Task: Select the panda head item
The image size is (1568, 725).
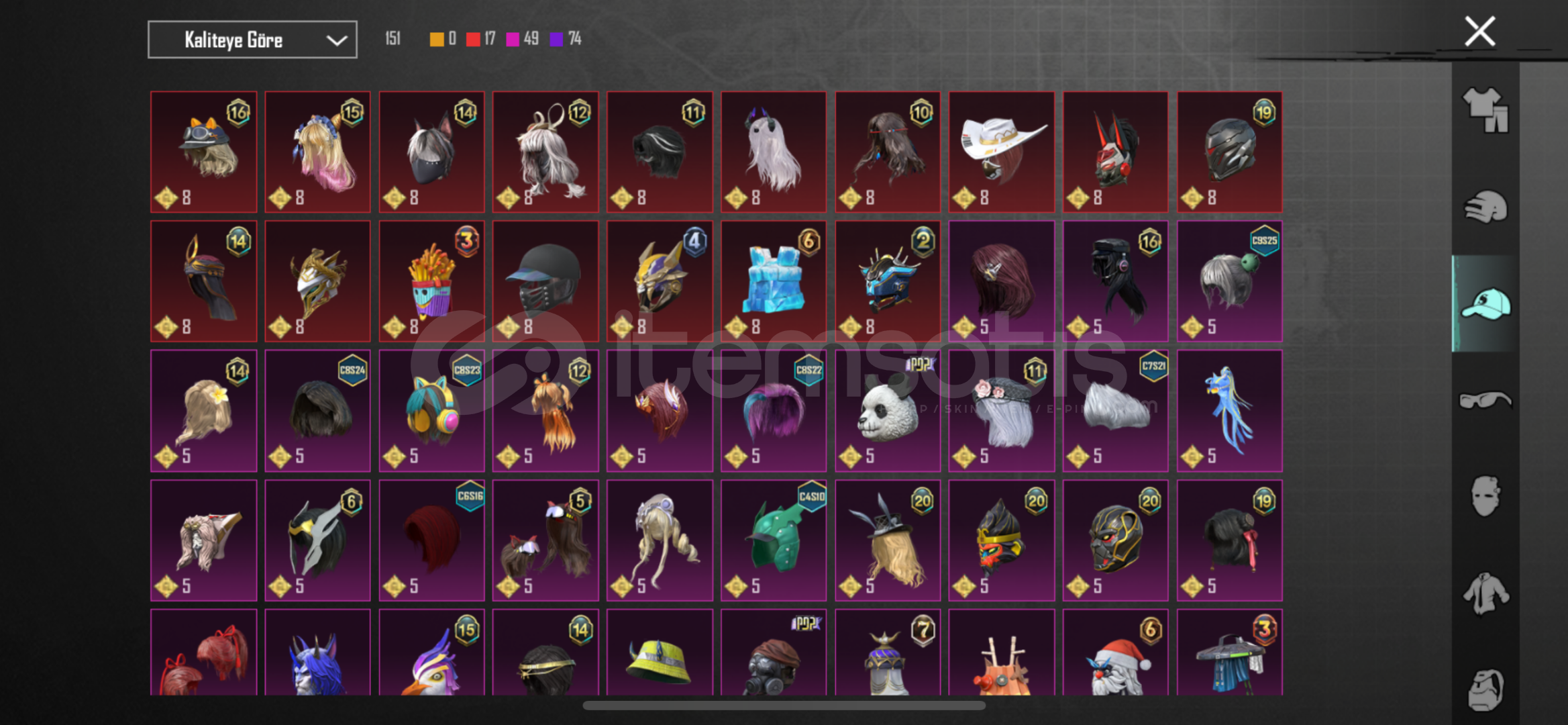Action: (x=888, y=411)
